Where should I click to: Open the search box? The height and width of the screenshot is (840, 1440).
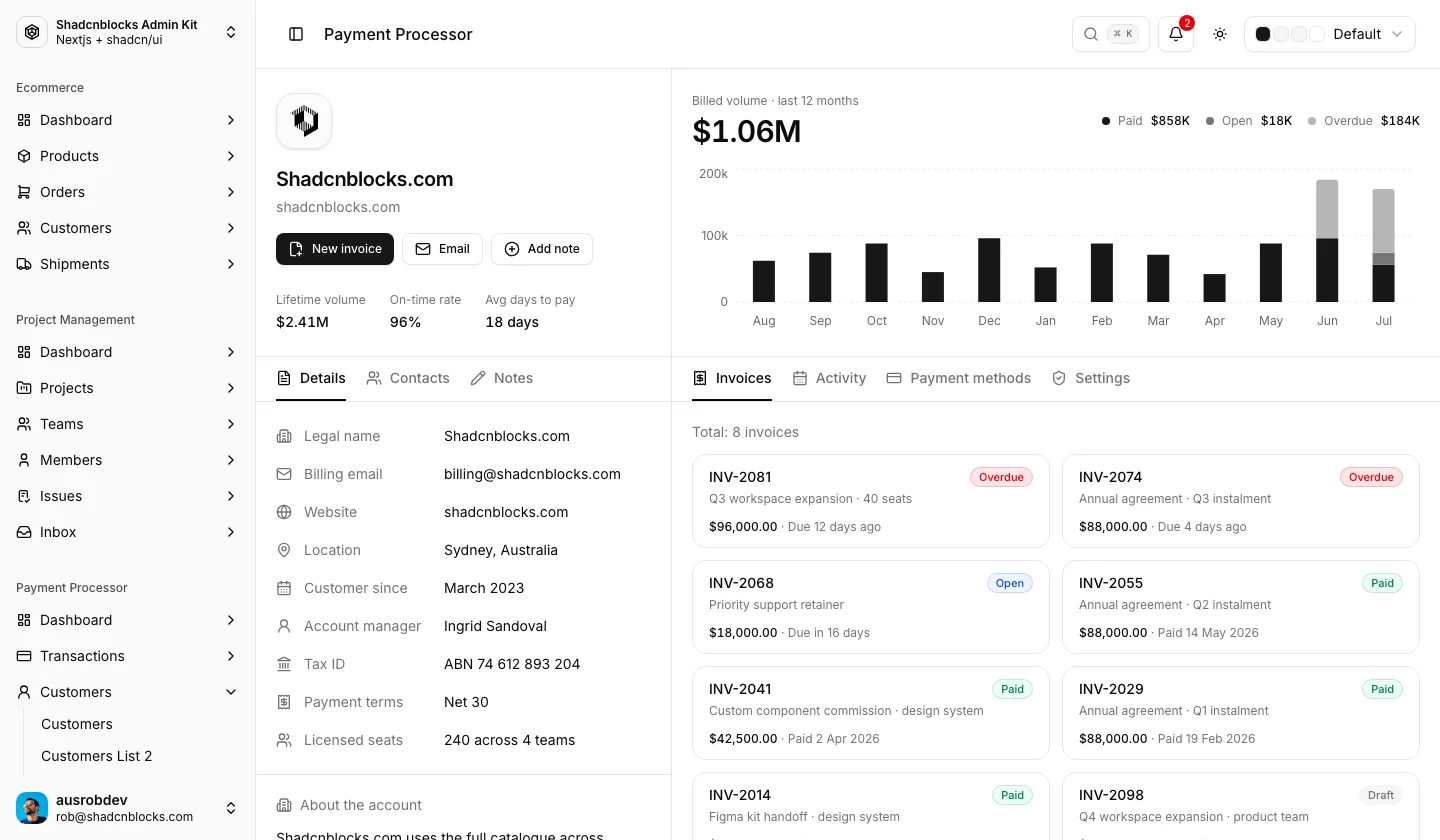point(1110,34)
